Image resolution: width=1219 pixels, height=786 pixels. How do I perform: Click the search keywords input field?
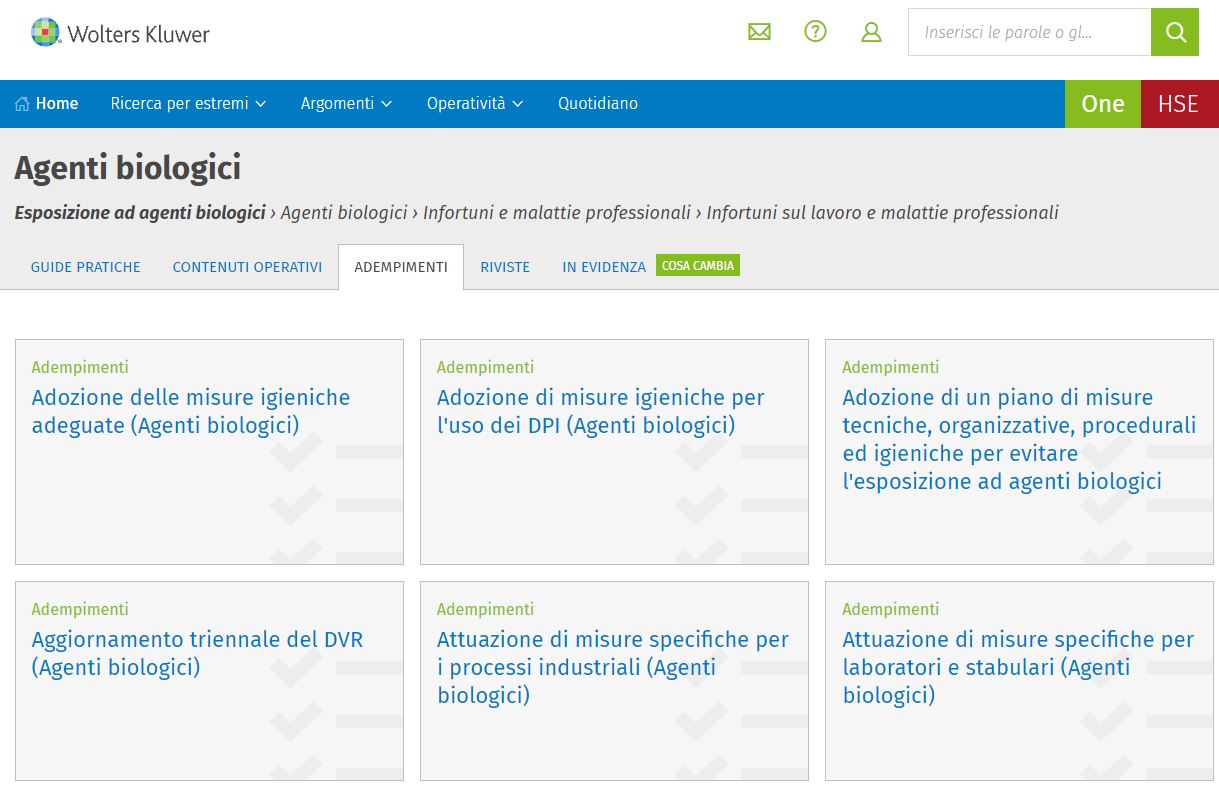click(x=1028, y=33)
